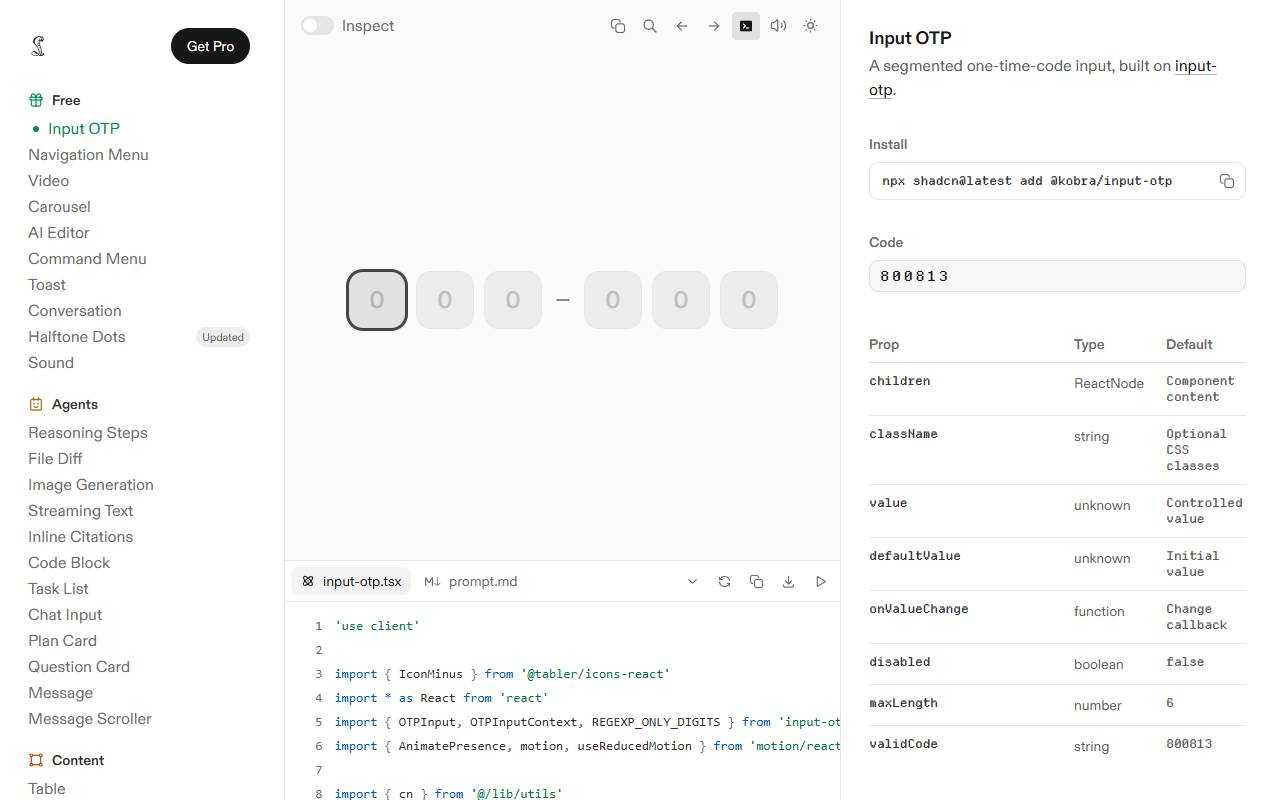Open Navigation Menu component page
Image resolution: width=1280 pixels, height=800 pixels.
88,154
